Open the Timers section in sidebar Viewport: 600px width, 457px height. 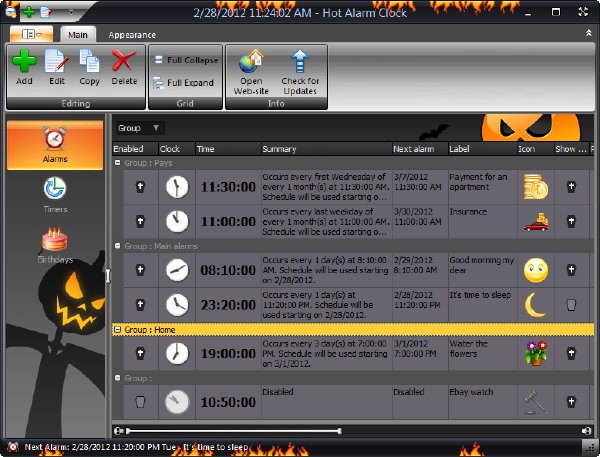[55, 194]
